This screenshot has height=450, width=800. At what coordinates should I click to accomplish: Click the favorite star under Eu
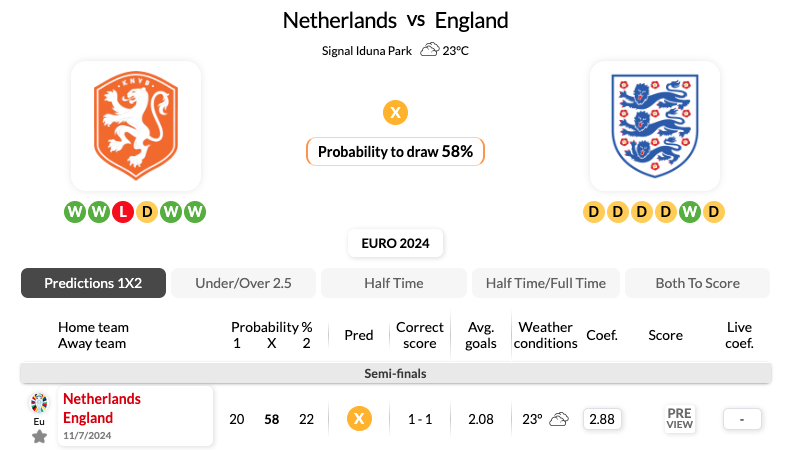pos(39,437)
